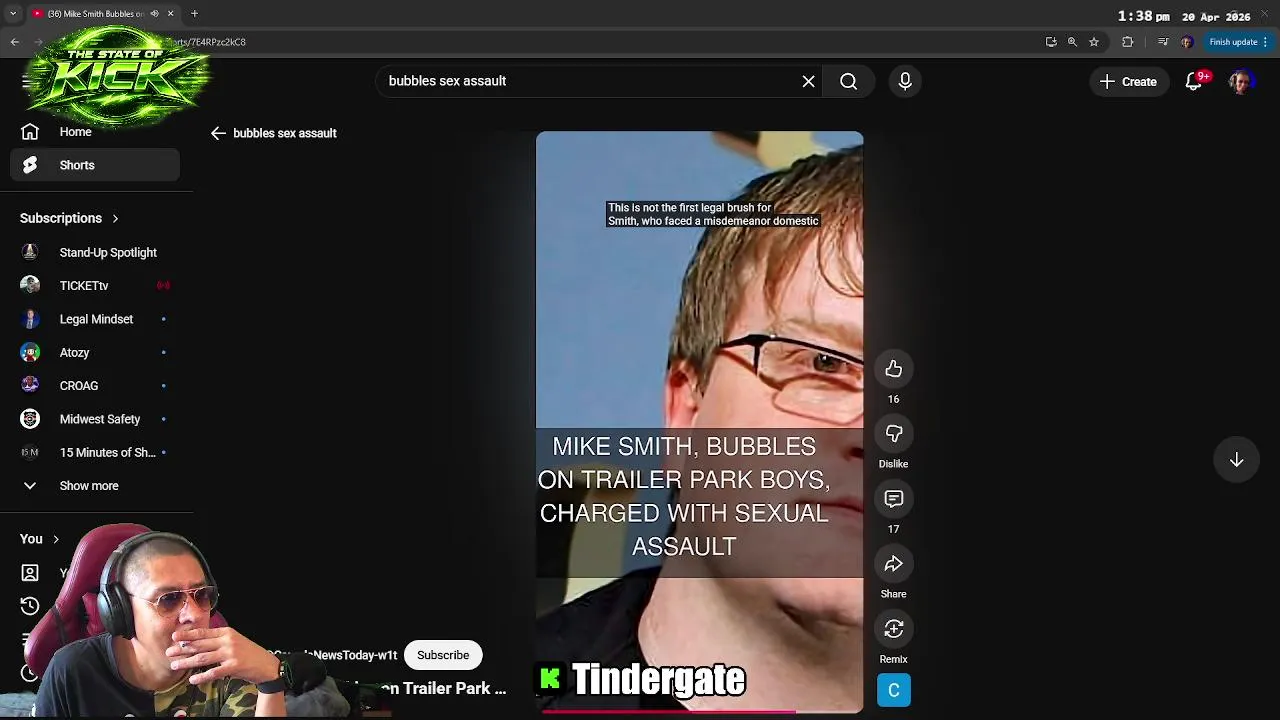Open the Short's blue C sound avatar
The width and height of the screenshot is (1280, 720).
tap(894, 690)
